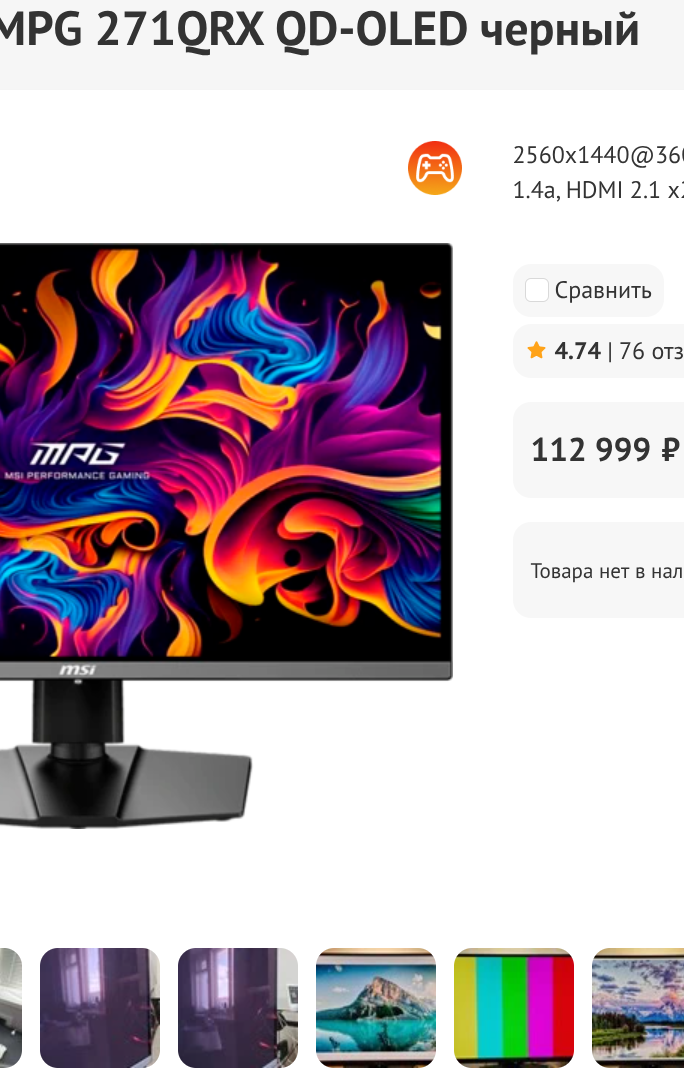Click the orange gamepad gaming icon
The image size is (684, 1090).
pyautogui.click(x=435, y=168)
